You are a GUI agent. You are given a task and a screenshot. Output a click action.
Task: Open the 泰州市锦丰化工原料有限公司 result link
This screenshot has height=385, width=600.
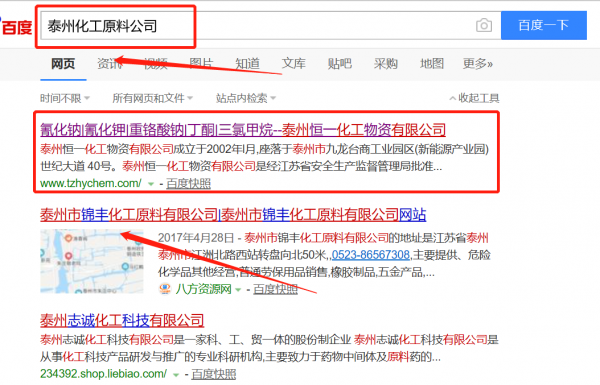233,215
